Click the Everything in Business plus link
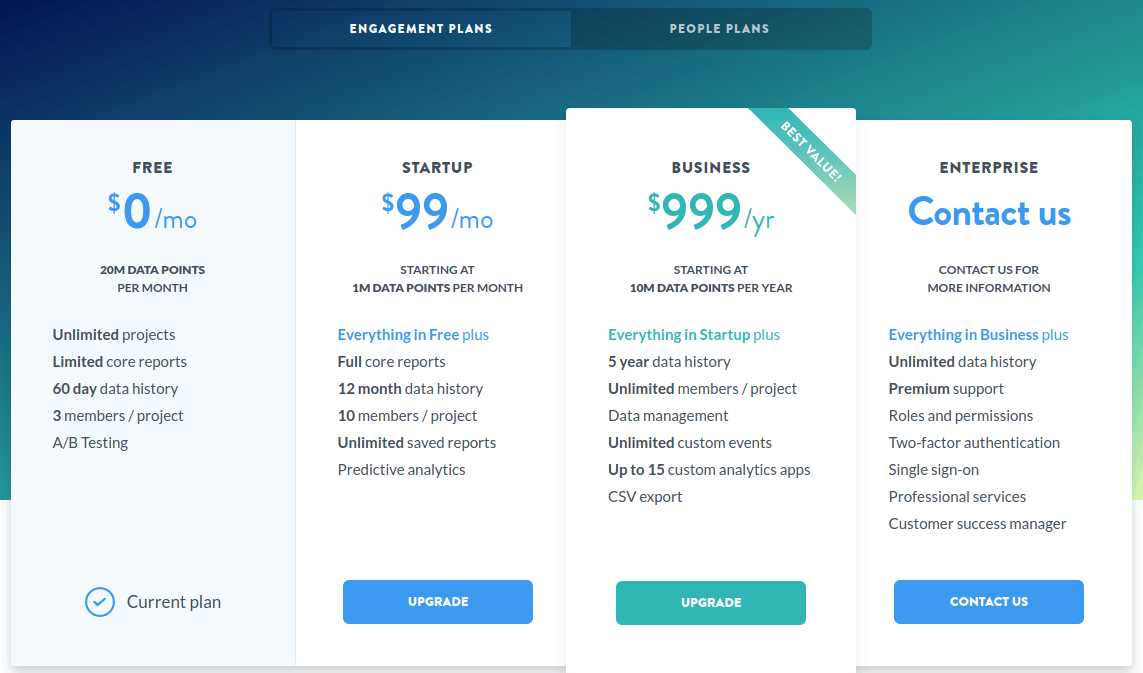Viewport: 1143px width, 673px height. pos(978,335)
